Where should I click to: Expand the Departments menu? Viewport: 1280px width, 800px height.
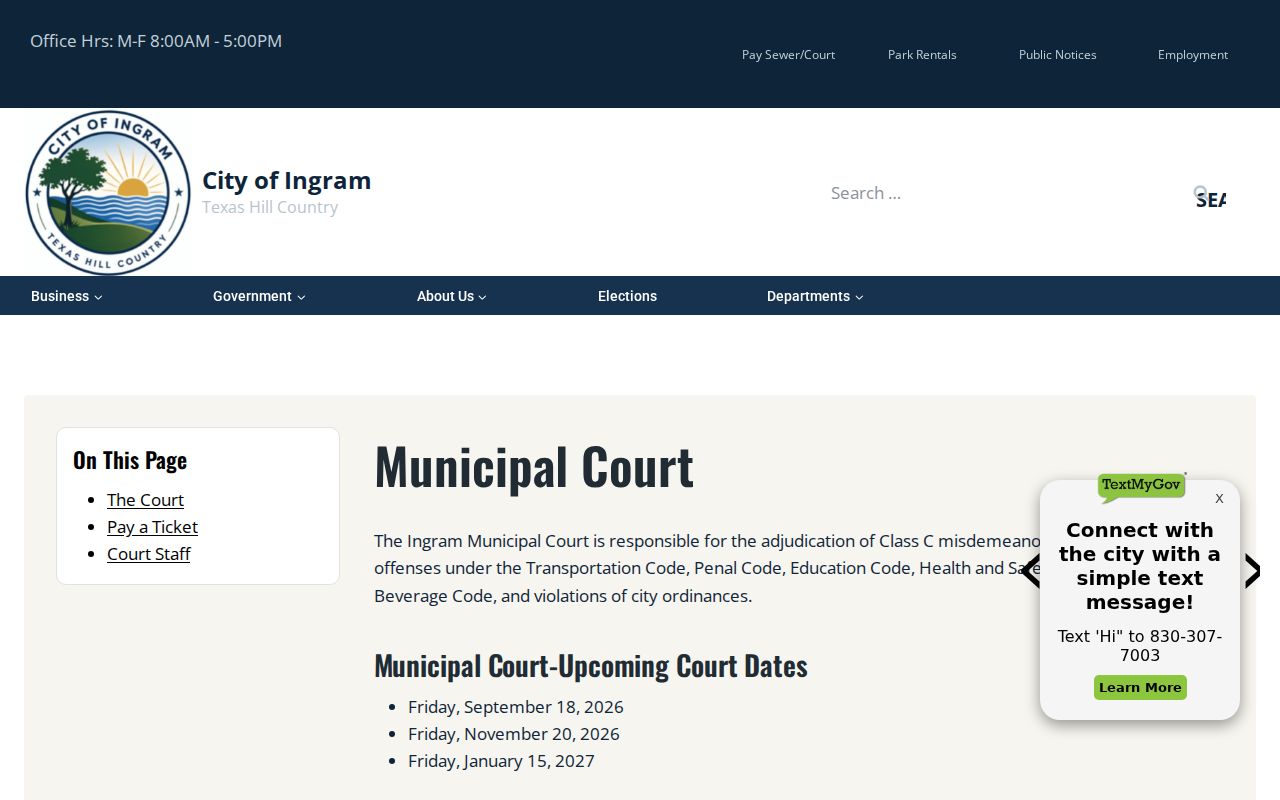point(815,296)
